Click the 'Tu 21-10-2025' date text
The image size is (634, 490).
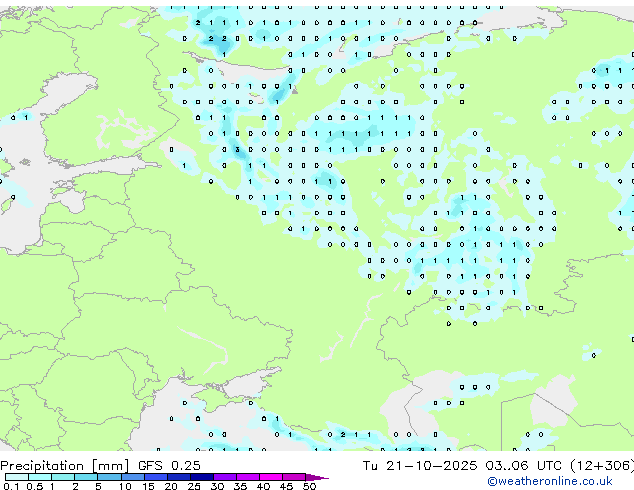(x=420, y=466)
